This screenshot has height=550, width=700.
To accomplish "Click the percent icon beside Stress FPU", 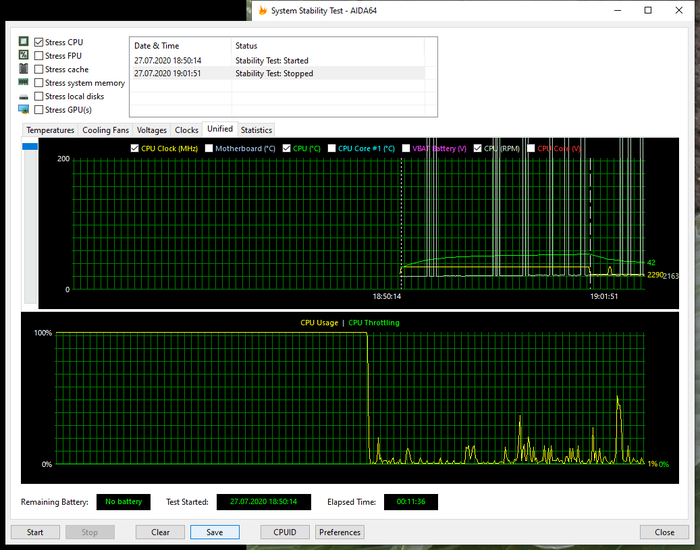I will (x=24, y=55).
